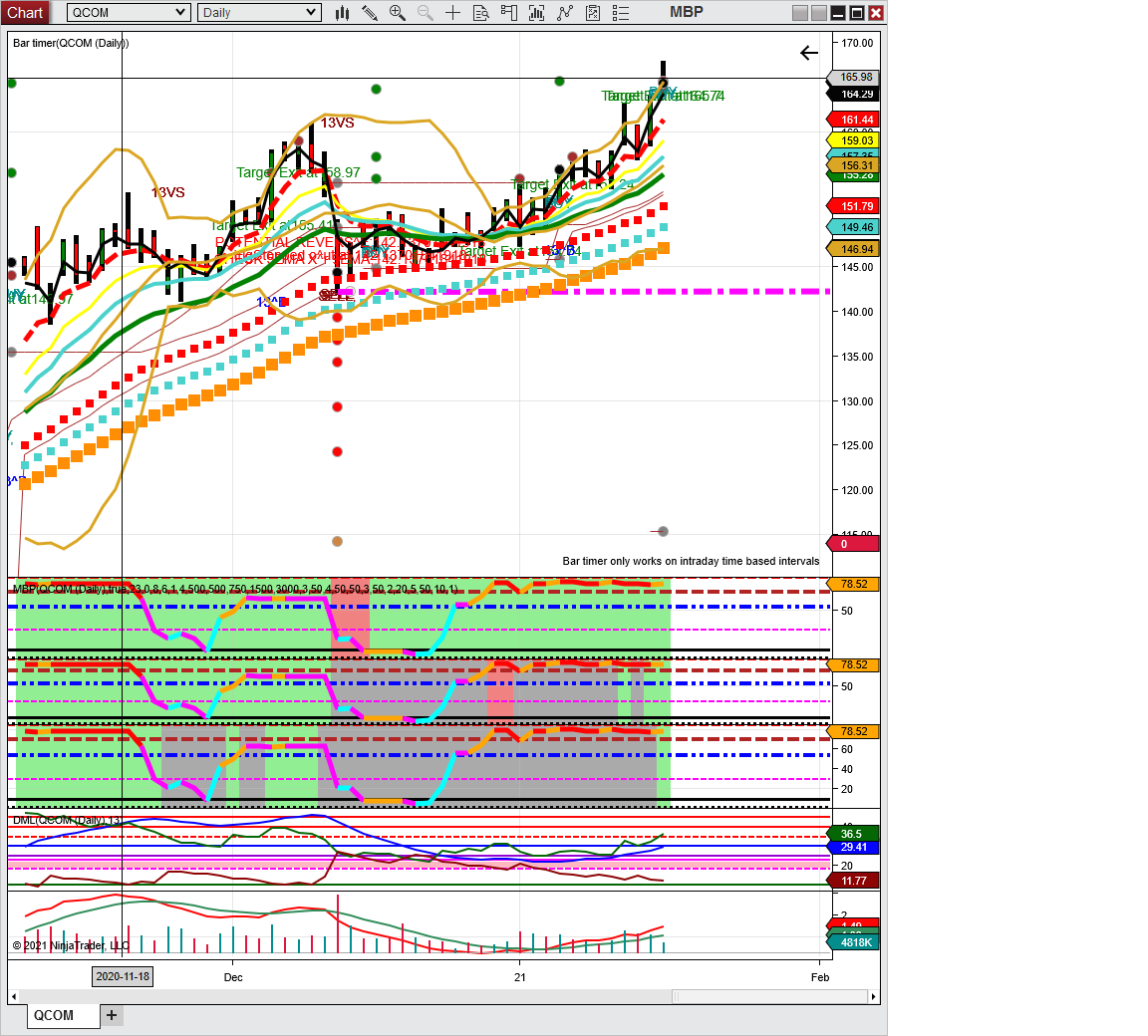1148x1036 pixels.
Task: Click the left scroll arrow
Action: pyautogui.click(x=14, y=996)
